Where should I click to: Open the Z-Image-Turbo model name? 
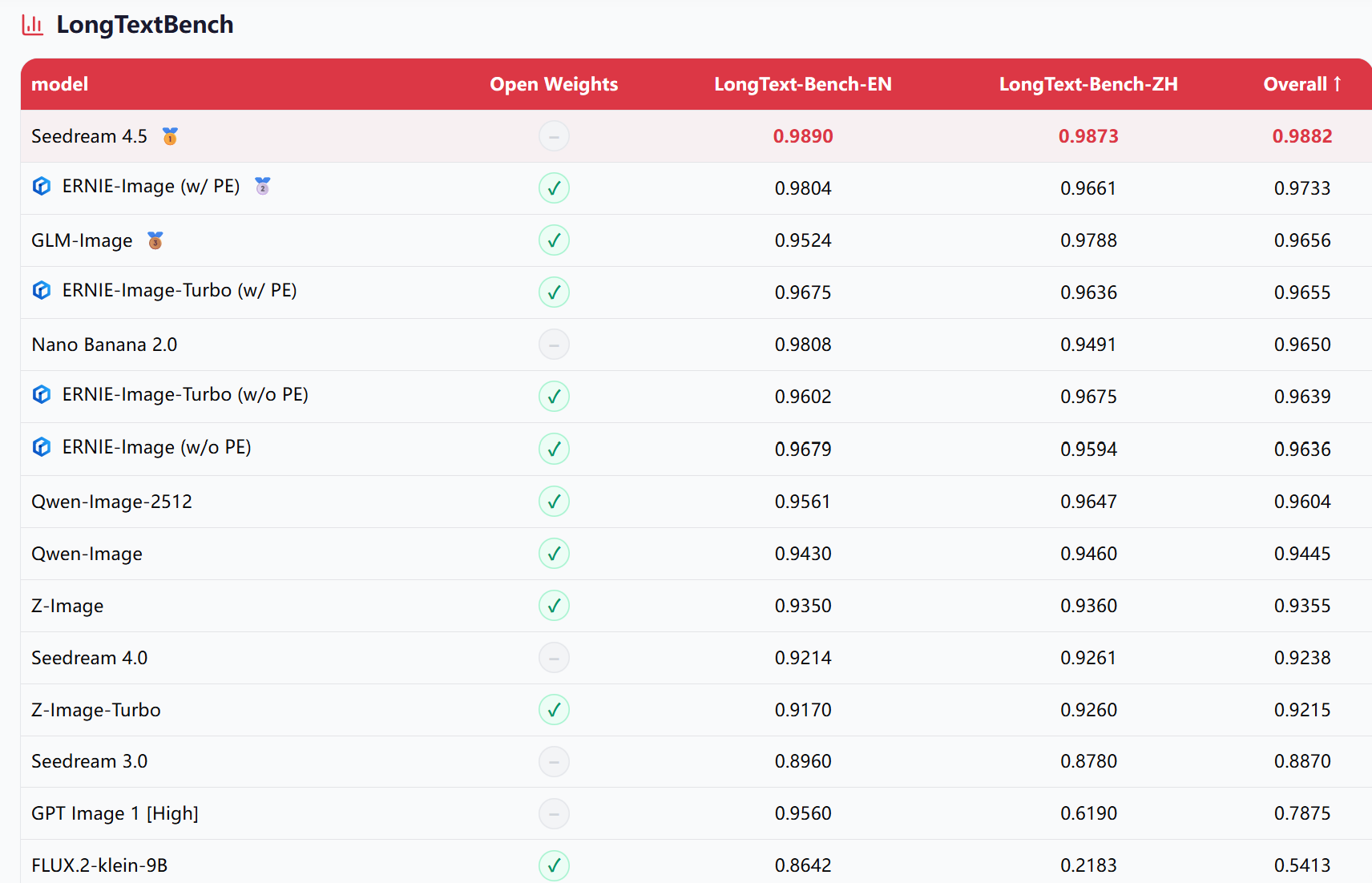96,710
